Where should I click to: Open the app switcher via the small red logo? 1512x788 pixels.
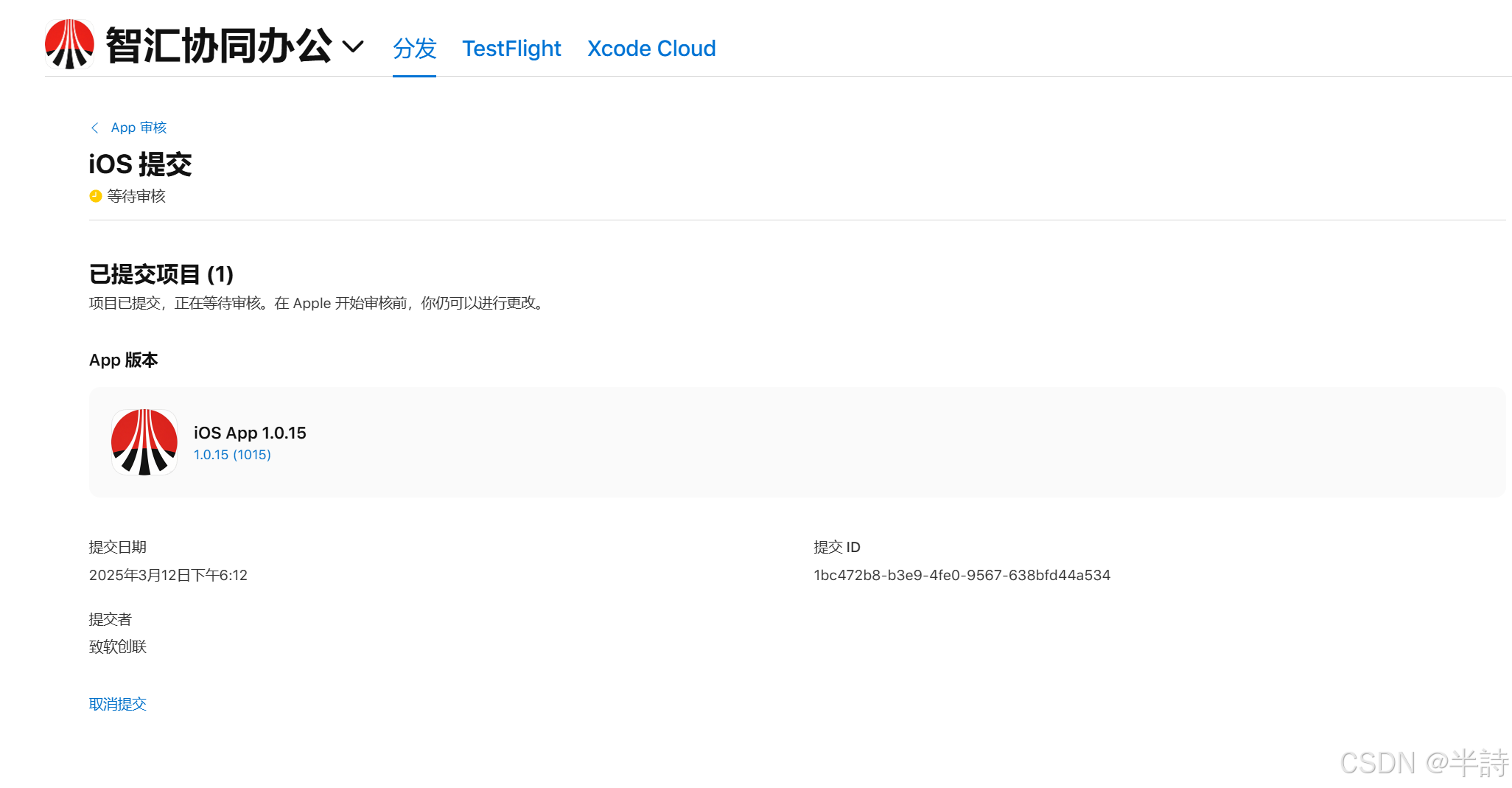[69, 44]
